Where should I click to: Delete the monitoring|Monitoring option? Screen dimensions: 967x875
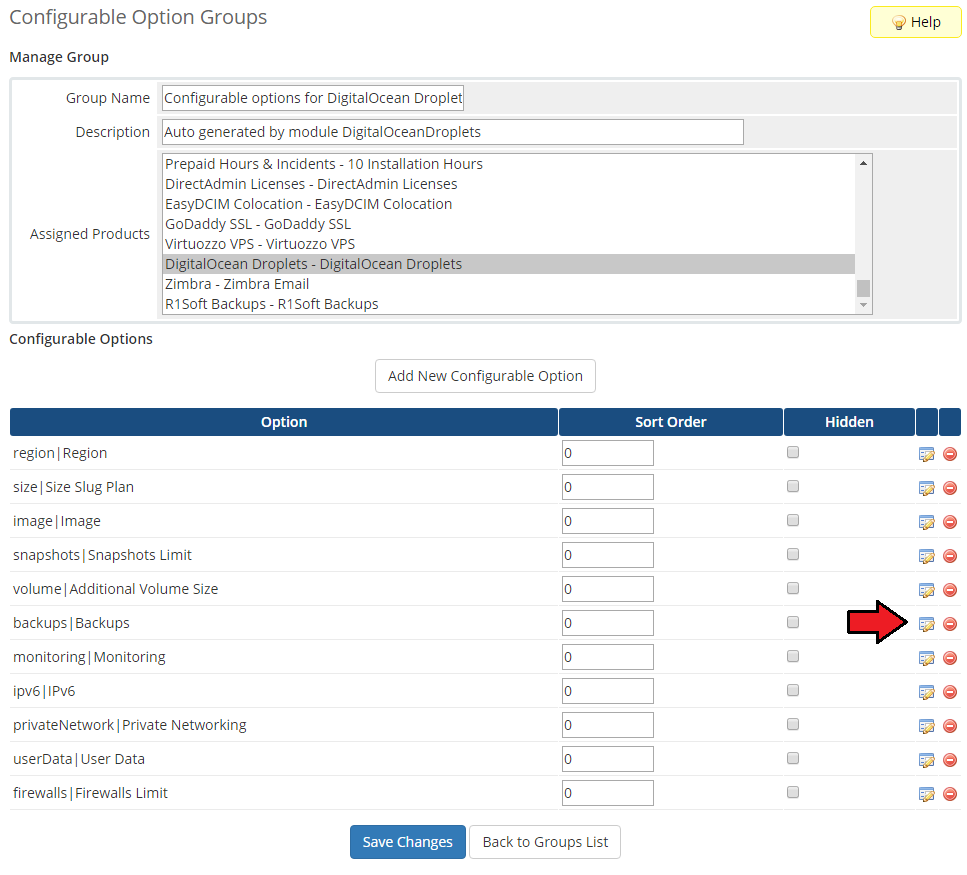coord(950,658)
